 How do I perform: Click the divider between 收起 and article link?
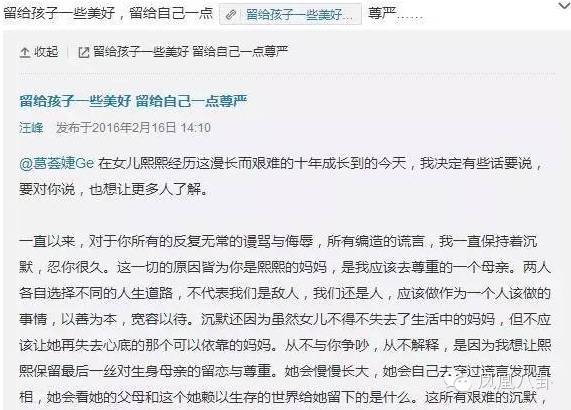tap(68, 52)
